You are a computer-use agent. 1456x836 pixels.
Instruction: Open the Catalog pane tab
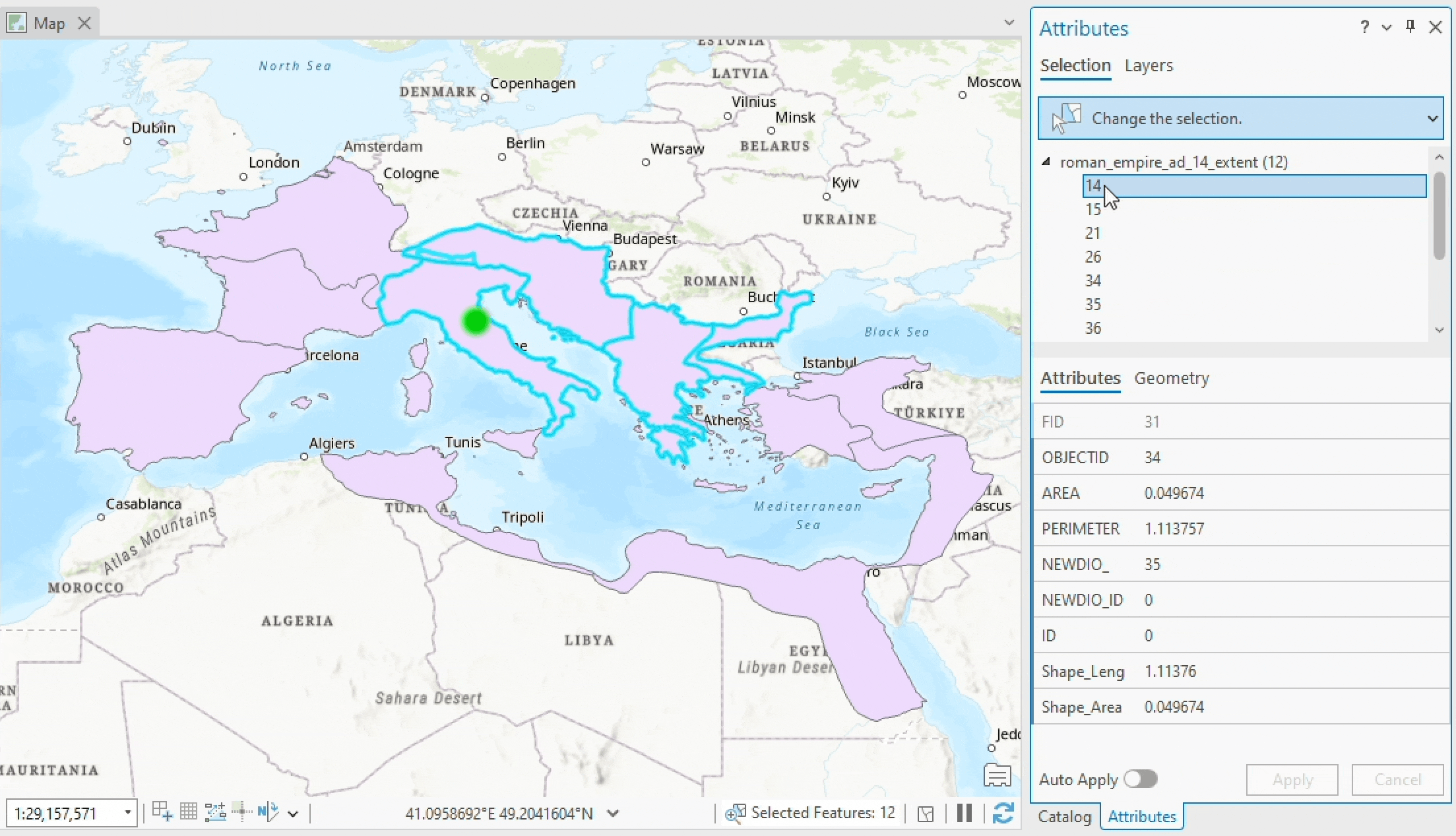(1064, 816)
